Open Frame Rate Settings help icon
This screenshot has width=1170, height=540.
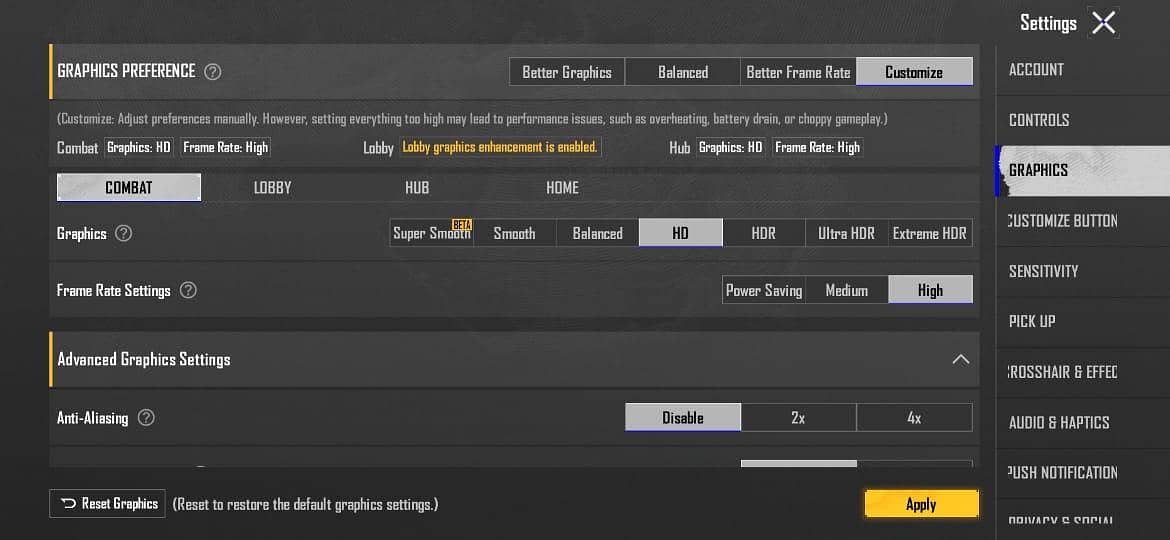pos(188,290)
